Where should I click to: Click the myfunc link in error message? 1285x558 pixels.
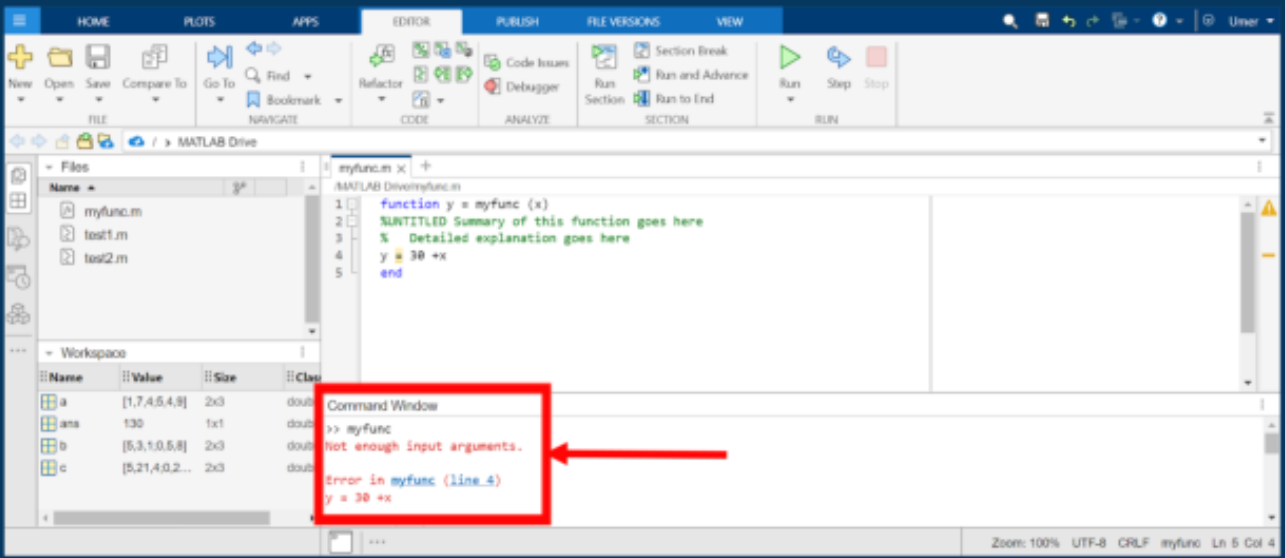click(x=413, y=480)
